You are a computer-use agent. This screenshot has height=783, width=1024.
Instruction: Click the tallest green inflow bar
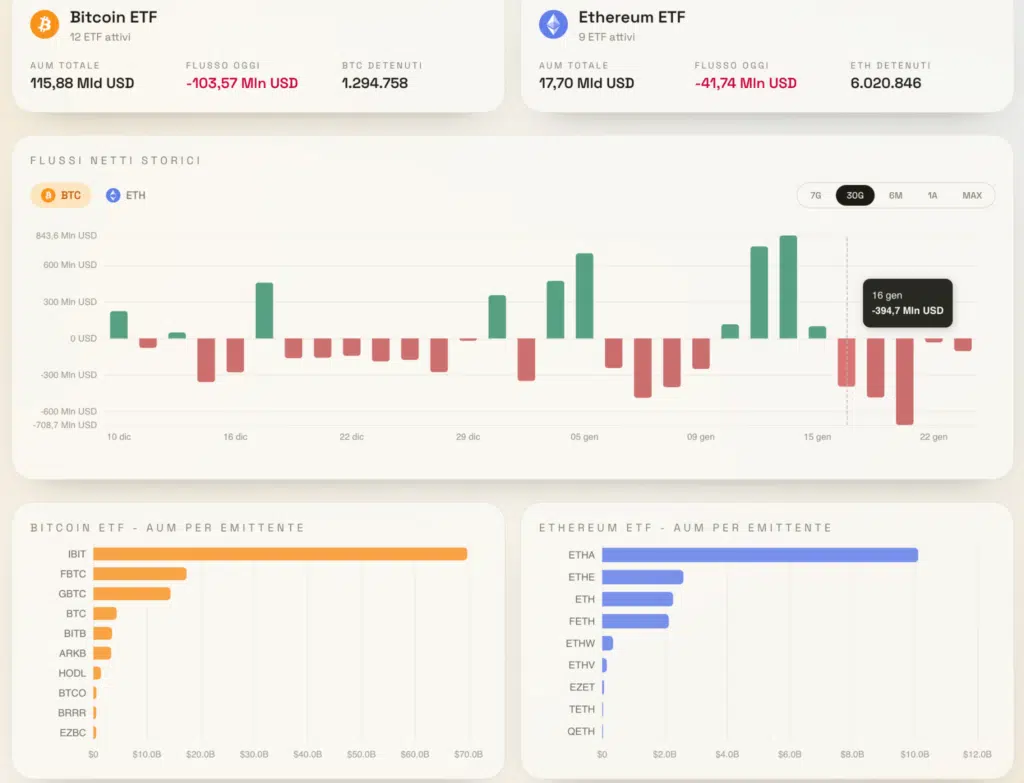788,287
